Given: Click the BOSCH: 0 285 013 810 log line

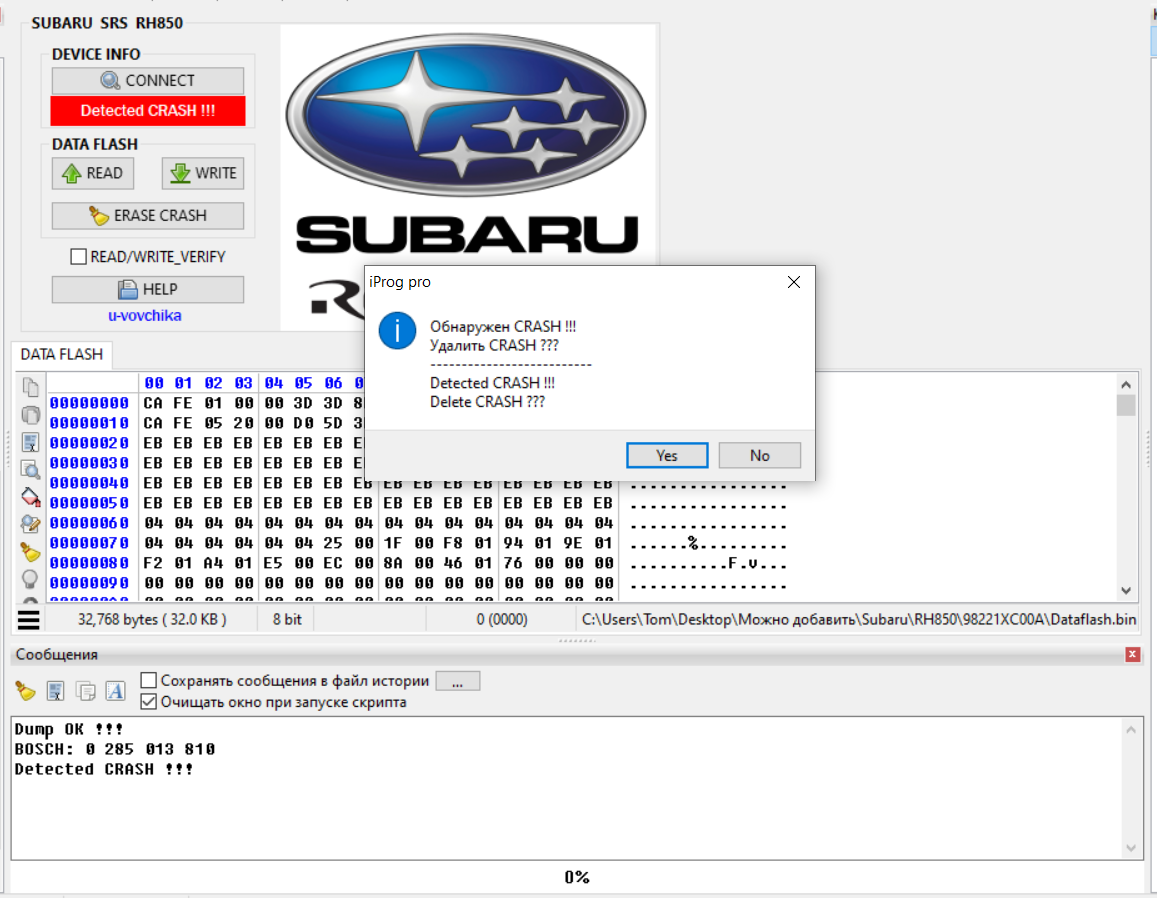Looking at the screenshot, I should 114,749.
